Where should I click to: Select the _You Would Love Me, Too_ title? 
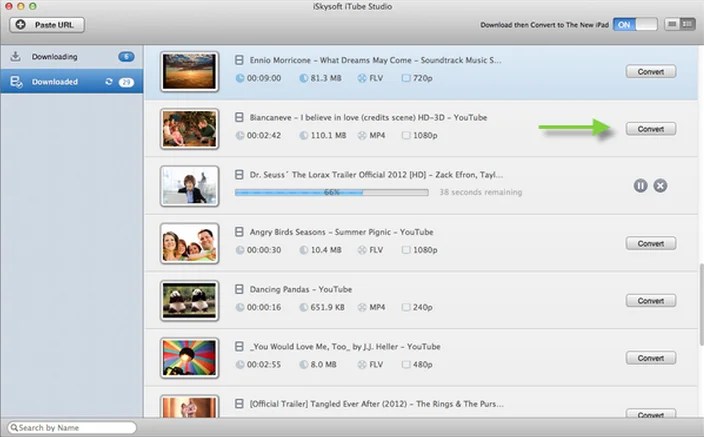pyautogui.click(x=345, y=346)
